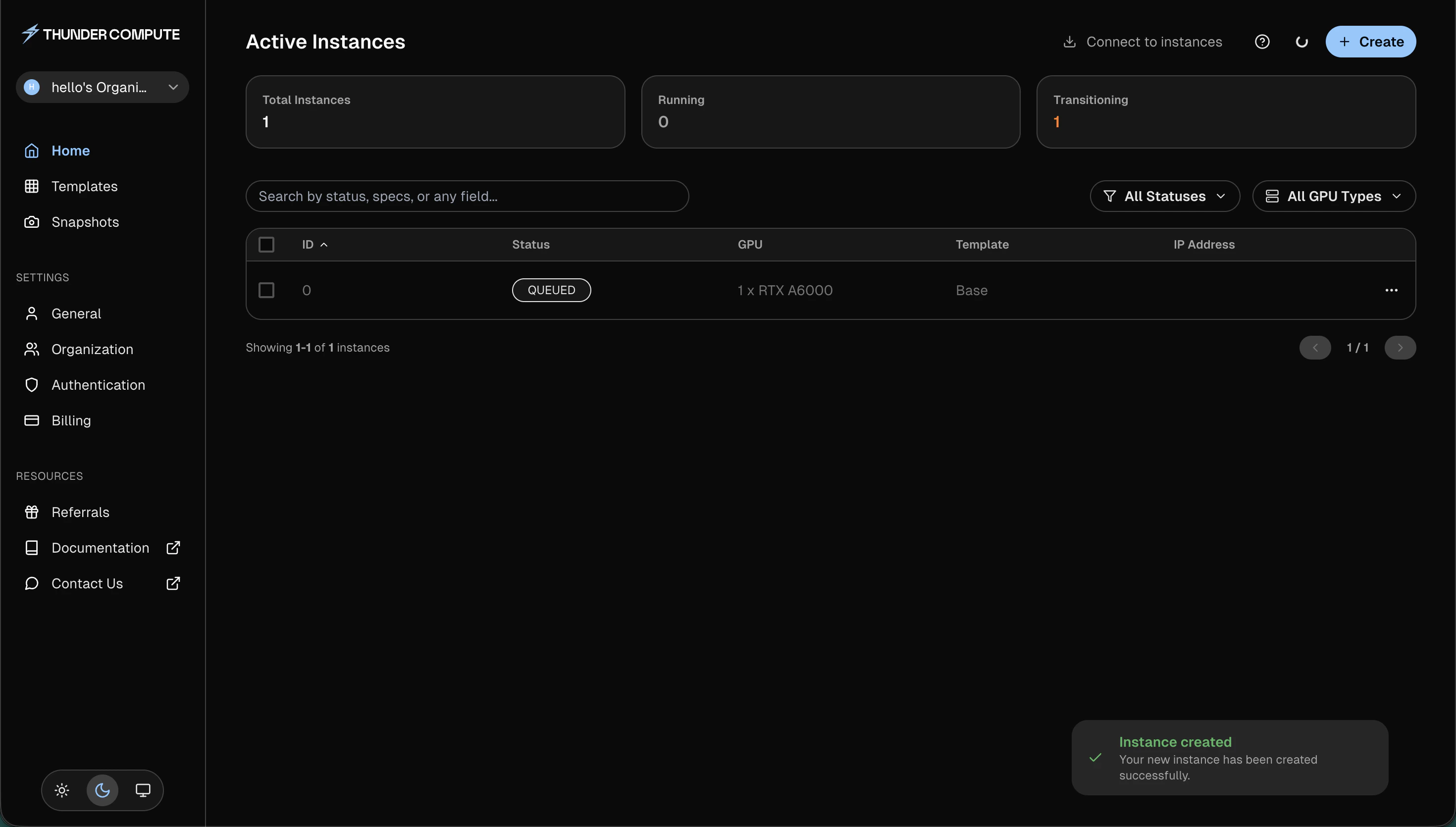Switch to light theme with the sun icon
This screenshot has width=1456, height=827.
pyautogui.click(x=62, y=790)
